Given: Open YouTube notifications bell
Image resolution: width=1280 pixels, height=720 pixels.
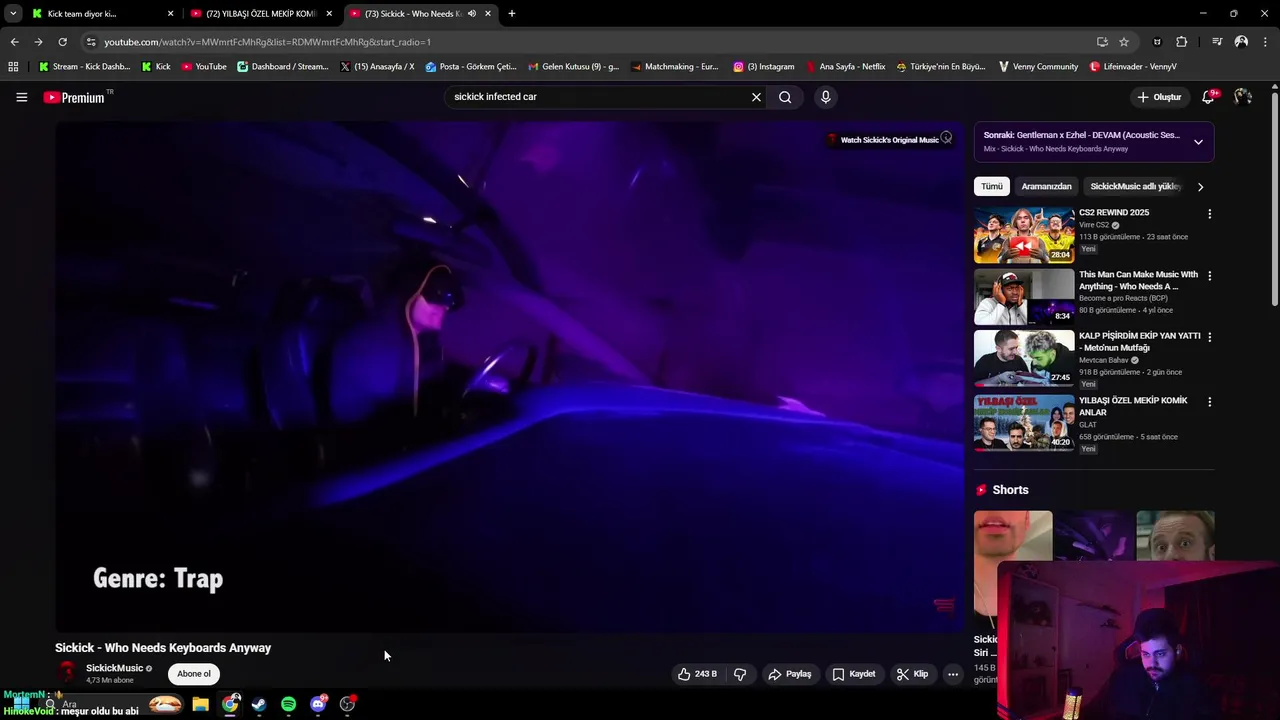Looking at the screenshot, I should (x=1209, y=96).
